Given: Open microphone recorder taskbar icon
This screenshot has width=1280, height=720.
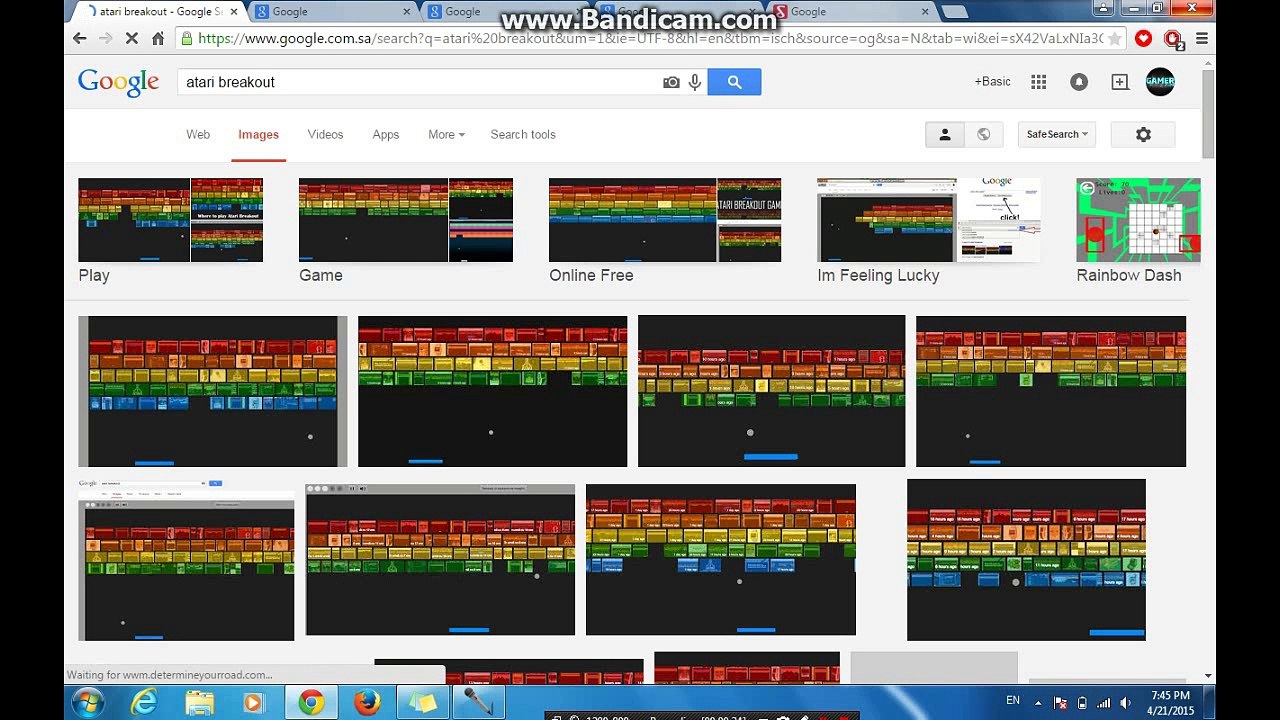Looking at the screenshot, I should [478, 703].
